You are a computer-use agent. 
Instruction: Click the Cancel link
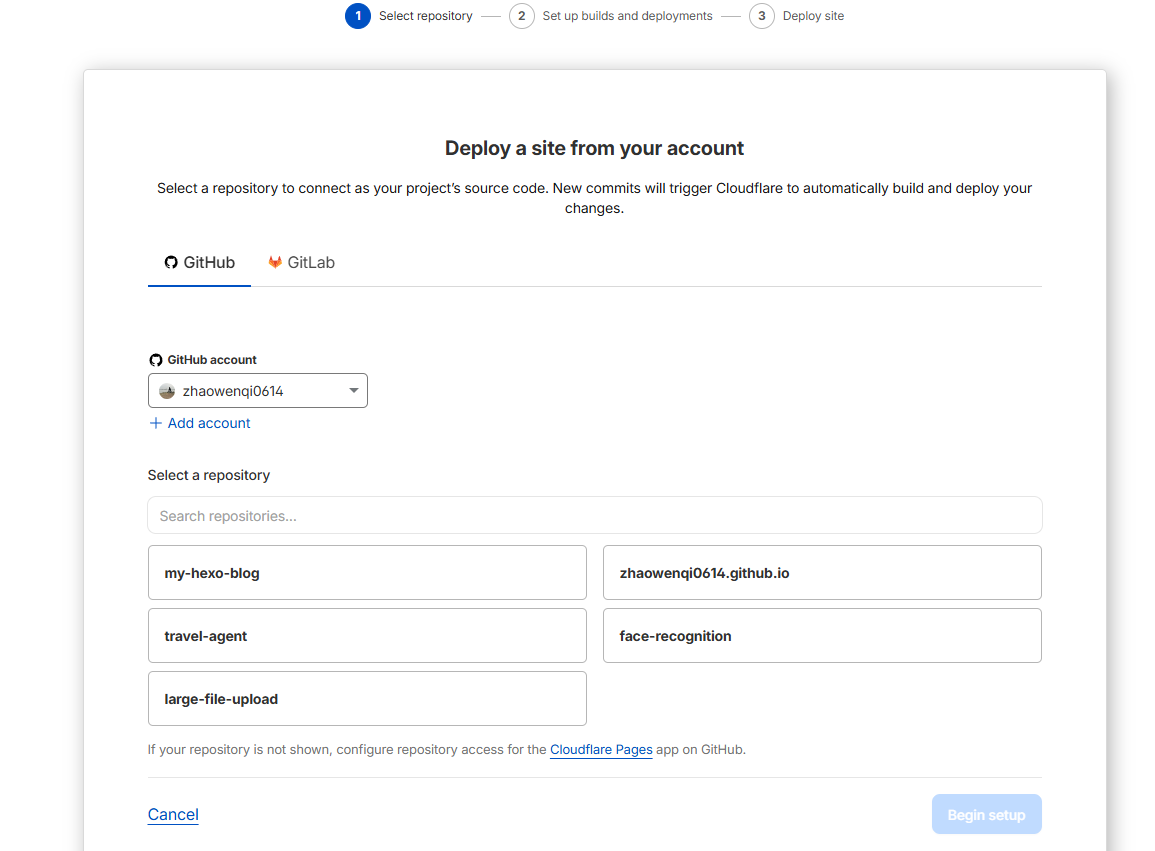coord(173,814)
